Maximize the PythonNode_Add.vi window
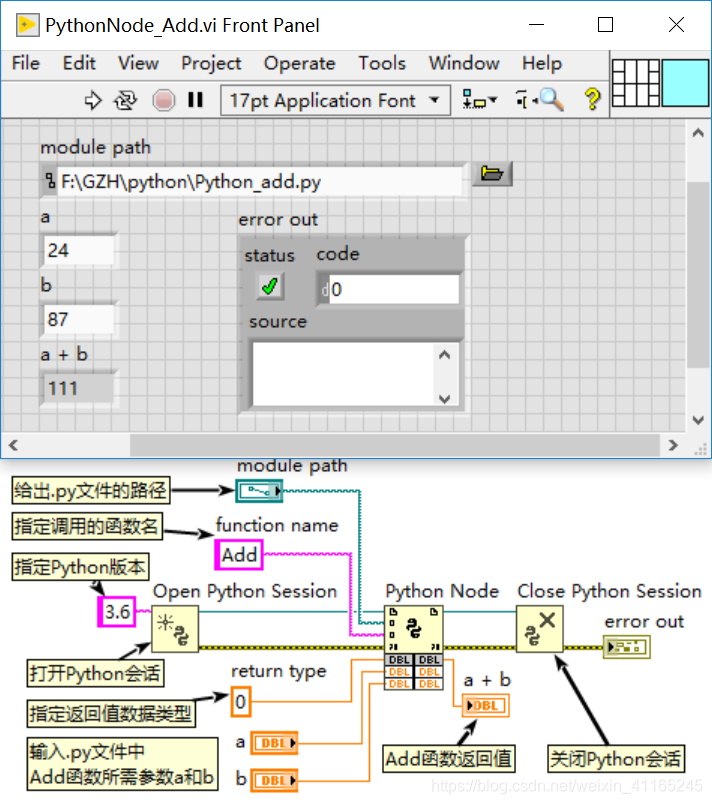The width and height of the screenshot is (712, 804). 605,25
